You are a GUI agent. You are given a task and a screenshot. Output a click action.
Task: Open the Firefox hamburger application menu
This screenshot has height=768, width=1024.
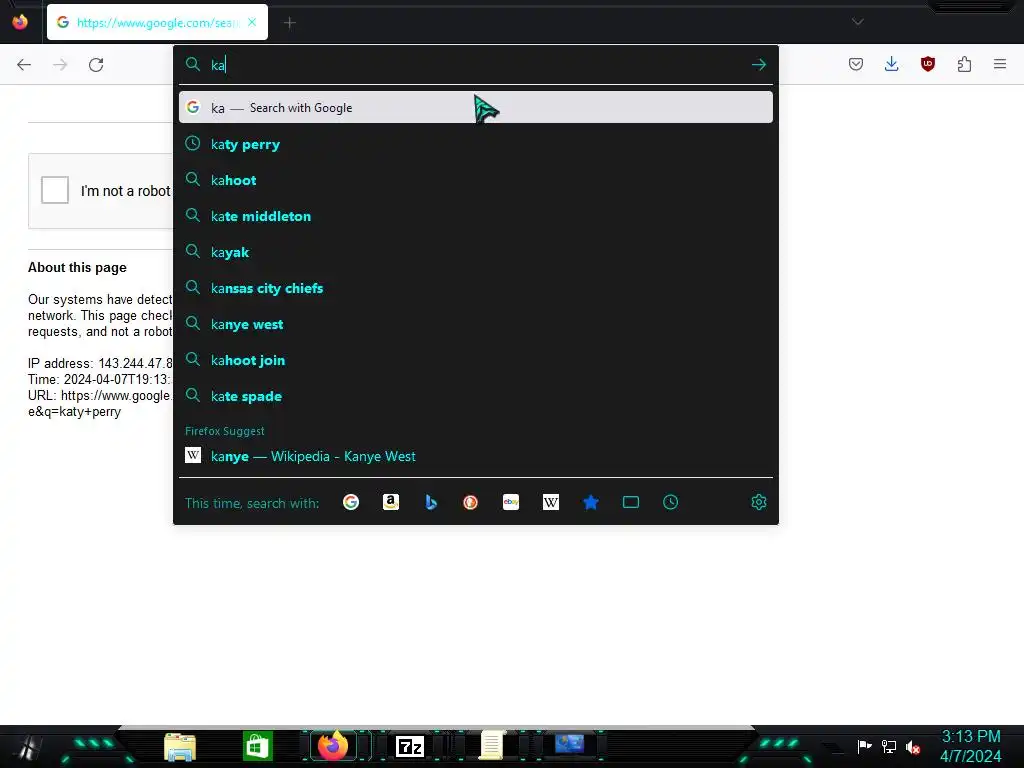pyautogui.click(x=1000, y=64)
